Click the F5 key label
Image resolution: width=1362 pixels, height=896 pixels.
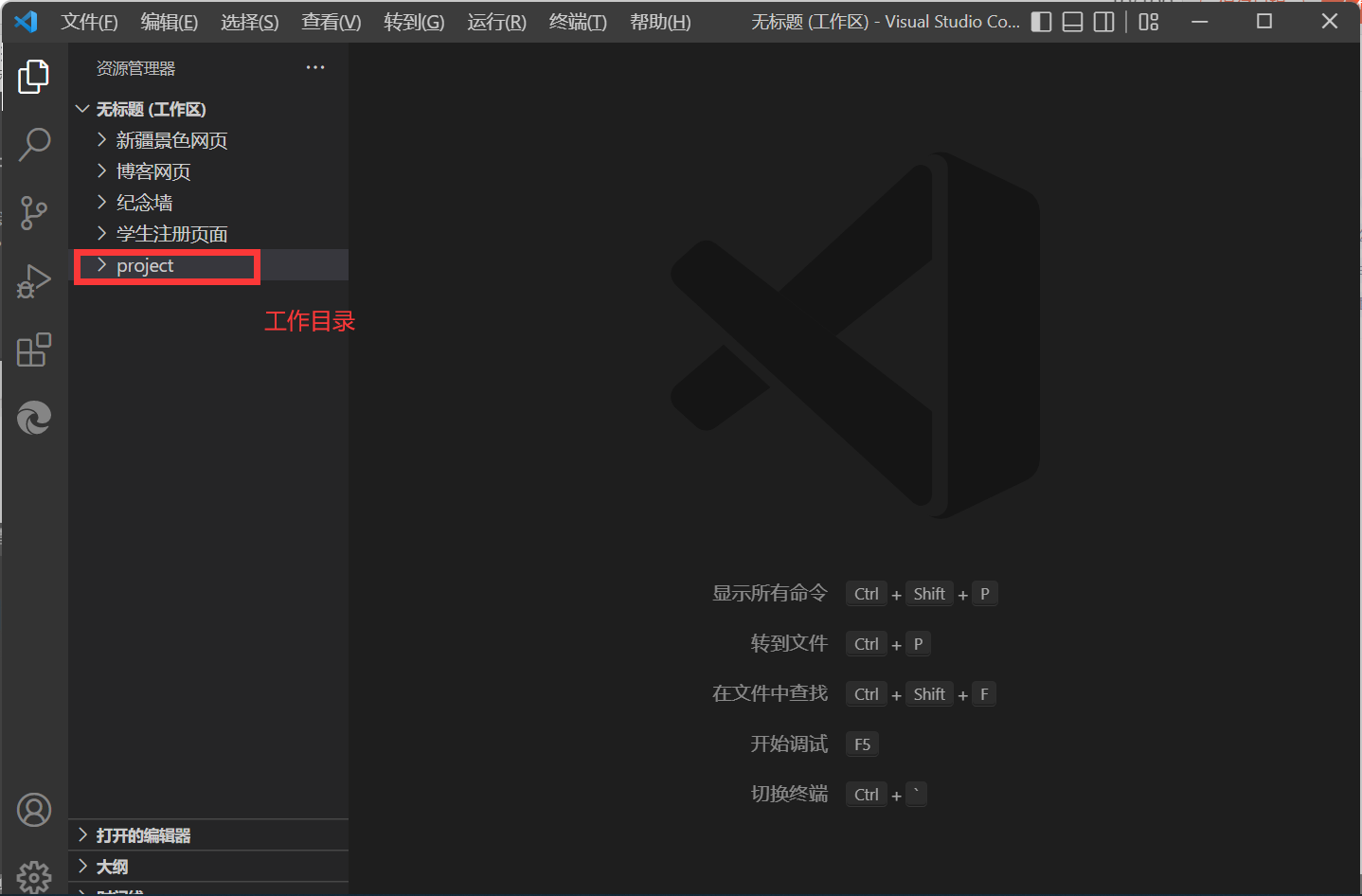[x=862, y=744]
